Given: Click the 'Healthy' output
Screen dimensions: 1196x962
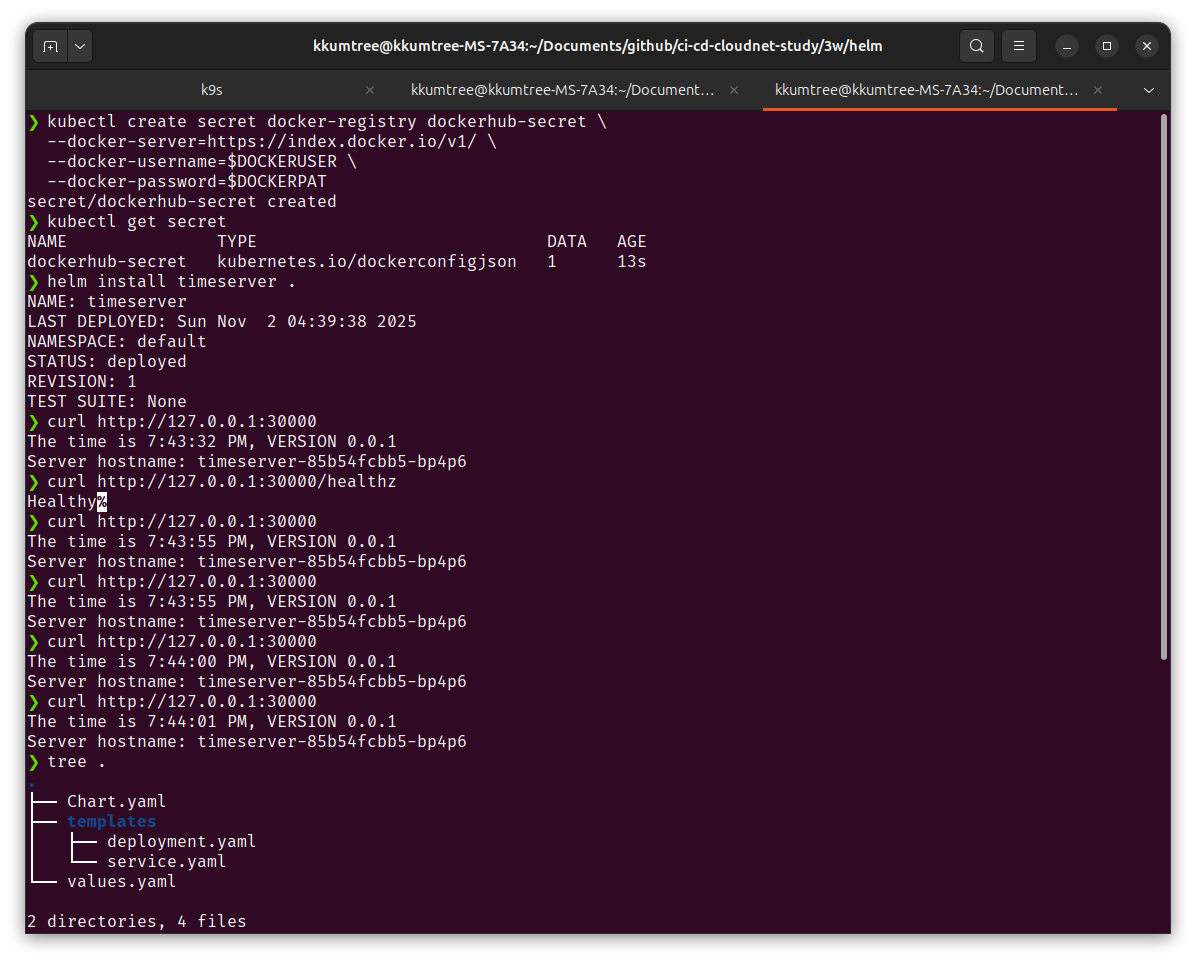Looking at the screenshot, I should point(62,501).
